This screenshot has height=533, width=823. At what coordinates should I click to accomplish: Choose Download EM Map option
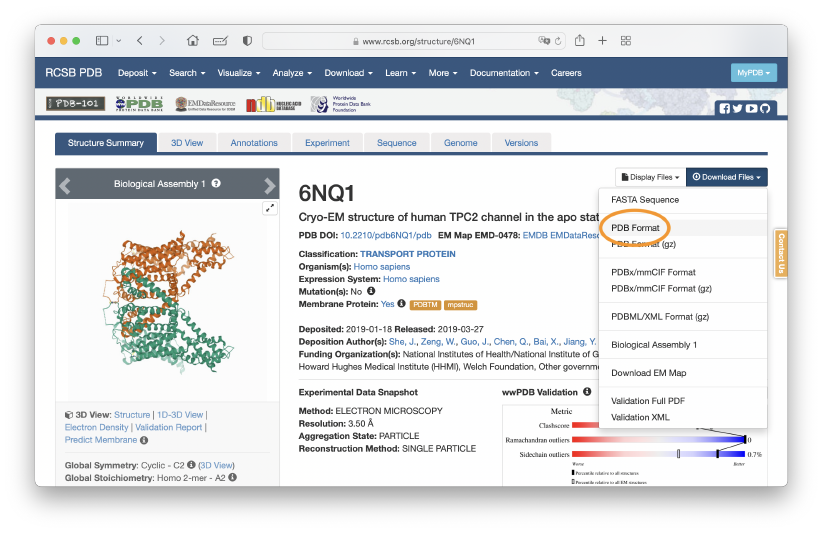pos(683,373)
